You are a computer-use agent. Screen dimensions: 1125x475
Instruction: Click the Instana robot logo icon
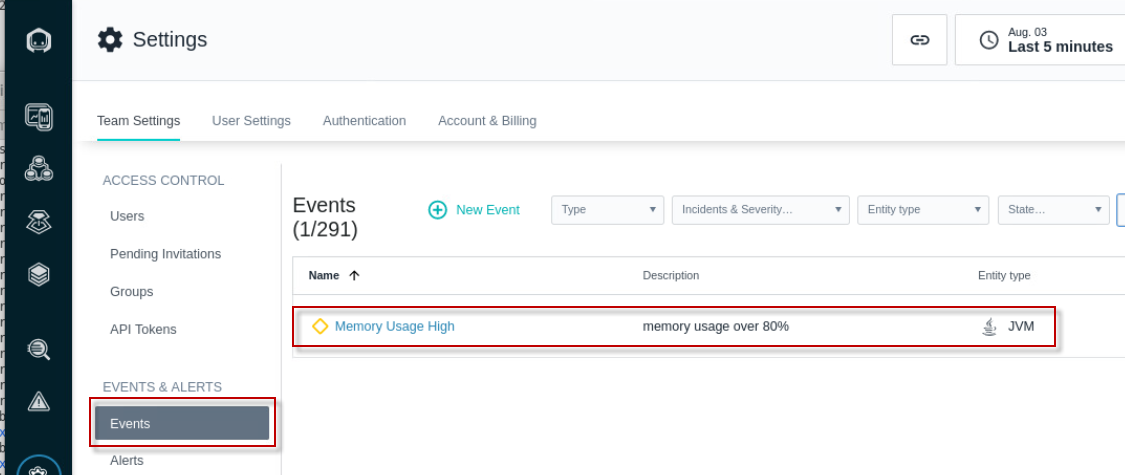click(x=39, y=40)
